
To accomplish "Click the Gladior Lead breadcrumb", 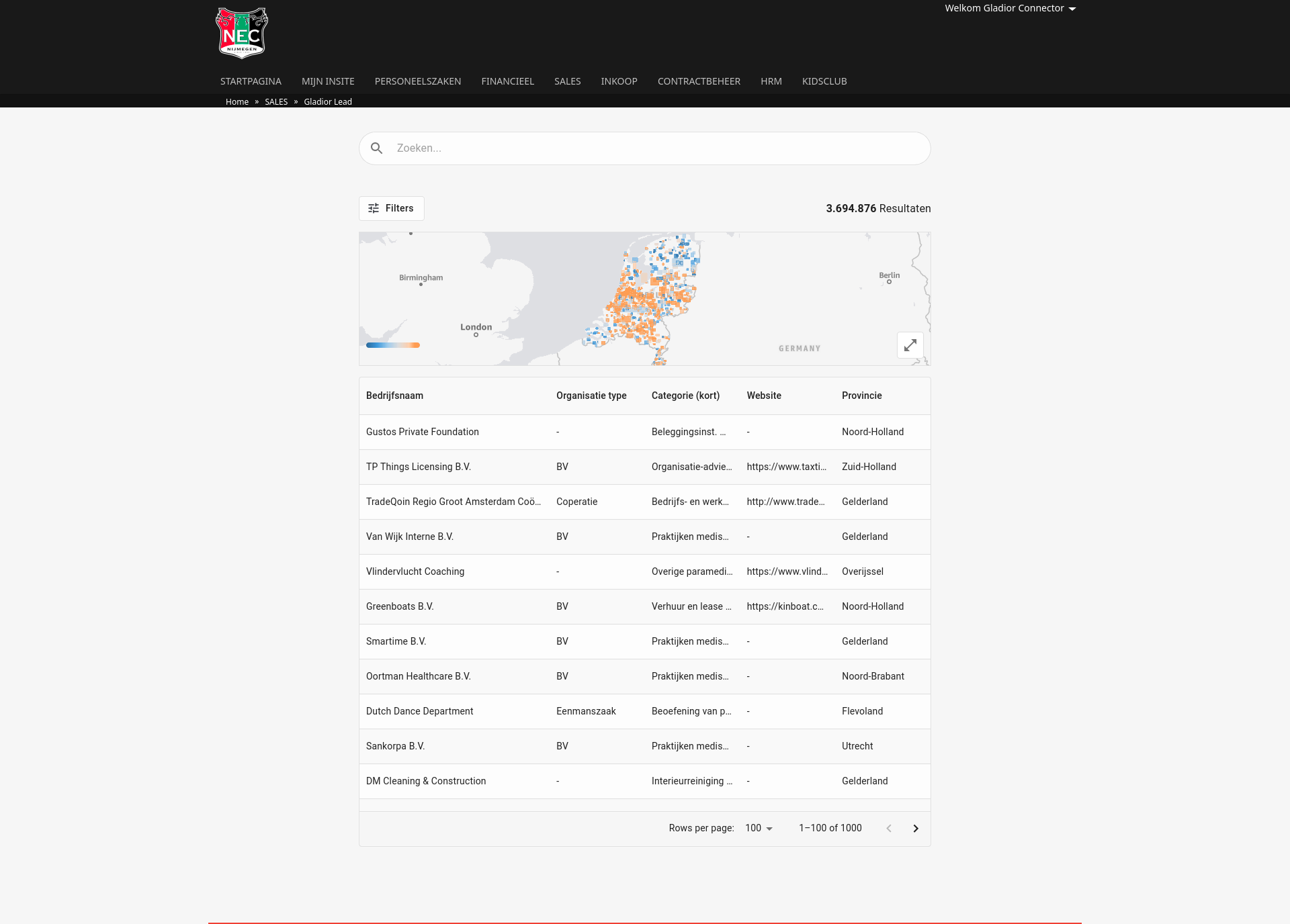I will (327, 101).
